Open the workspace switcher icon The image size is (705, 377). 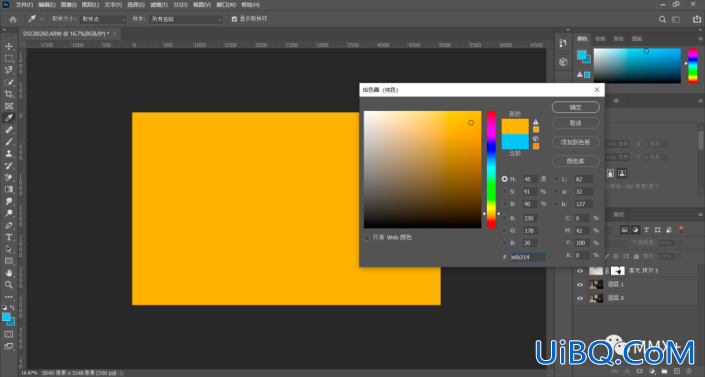coord(676,19)
